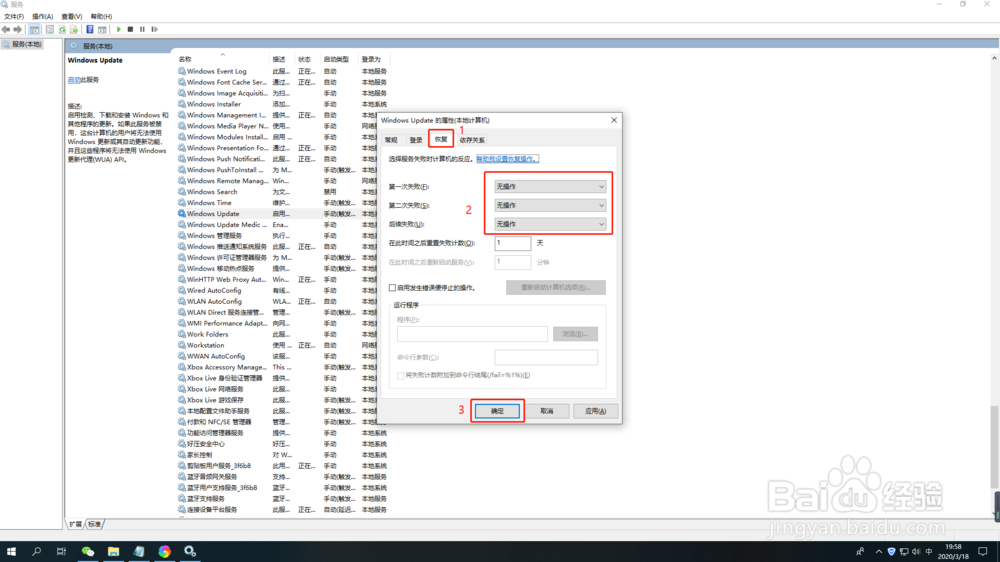Open the notepad-like taskbar app icon
Screen dimensions: 1000x562
pyautogui.click(x=139, y=551)
